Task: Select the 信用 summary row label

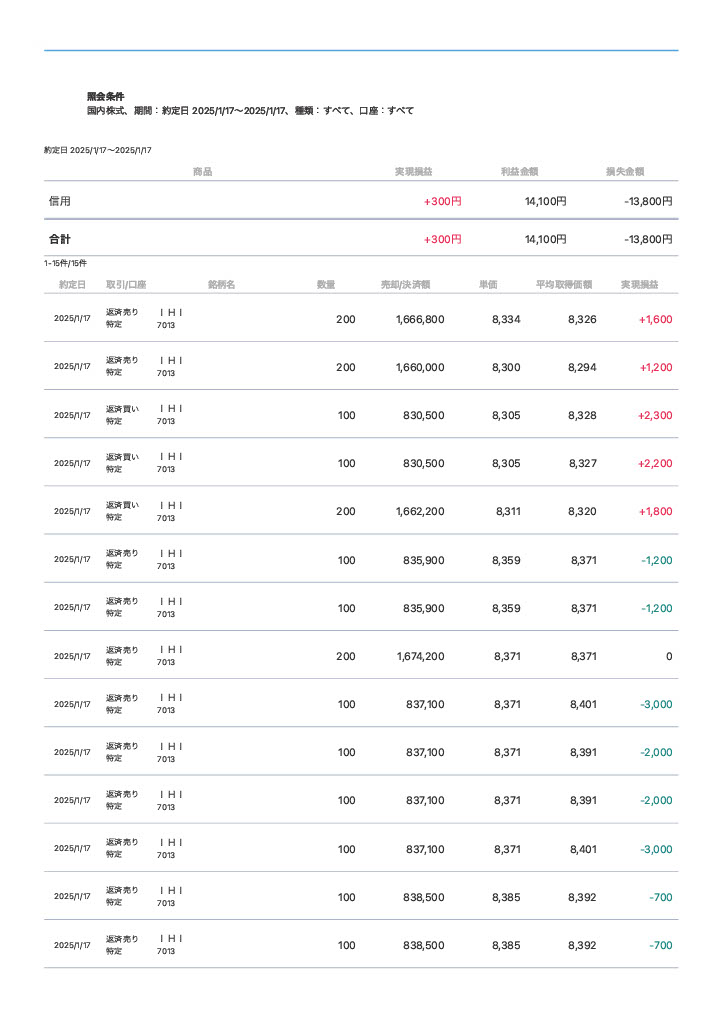Action: point(60,201)
